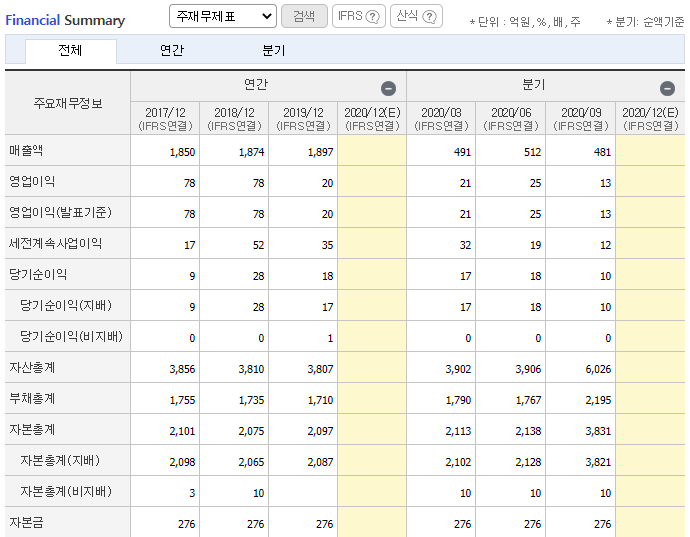This screenshot has height=537, width=690.
Task: Click the 세전계속사업이익 row label
Action: click(55, 243)
